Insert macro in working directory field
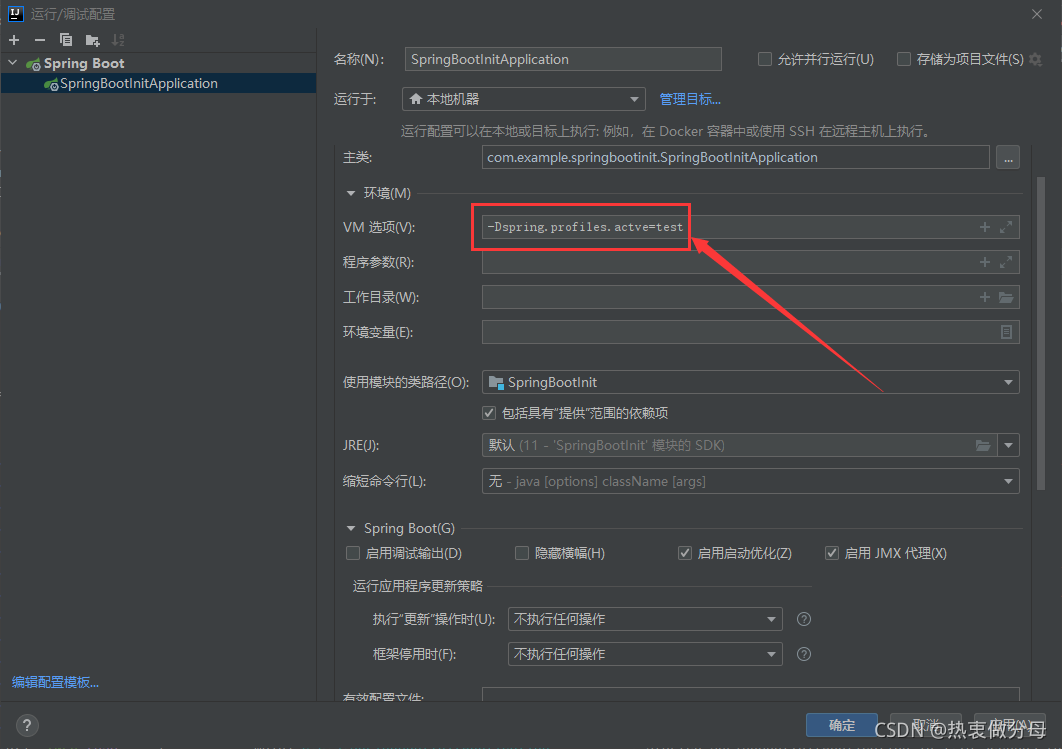Screen dimensions: 1062x749 (985, 297)
